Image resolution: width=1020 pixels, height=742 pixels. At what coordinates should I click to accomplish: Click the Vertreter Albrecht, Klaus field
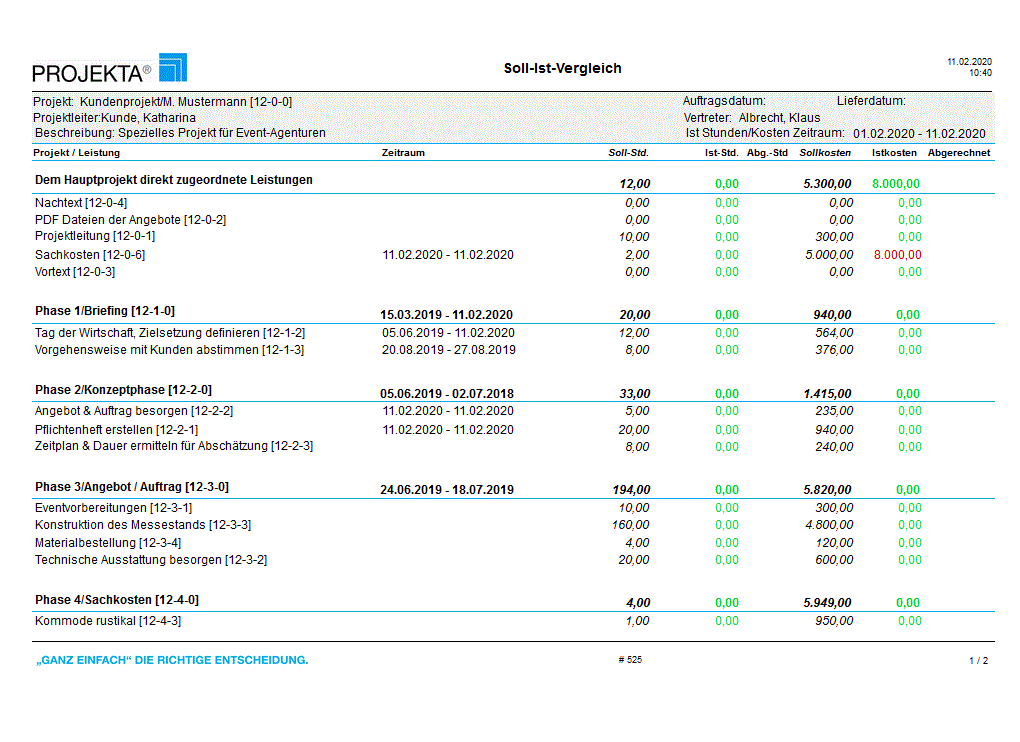pyautogui.click(x=751, y=117)
